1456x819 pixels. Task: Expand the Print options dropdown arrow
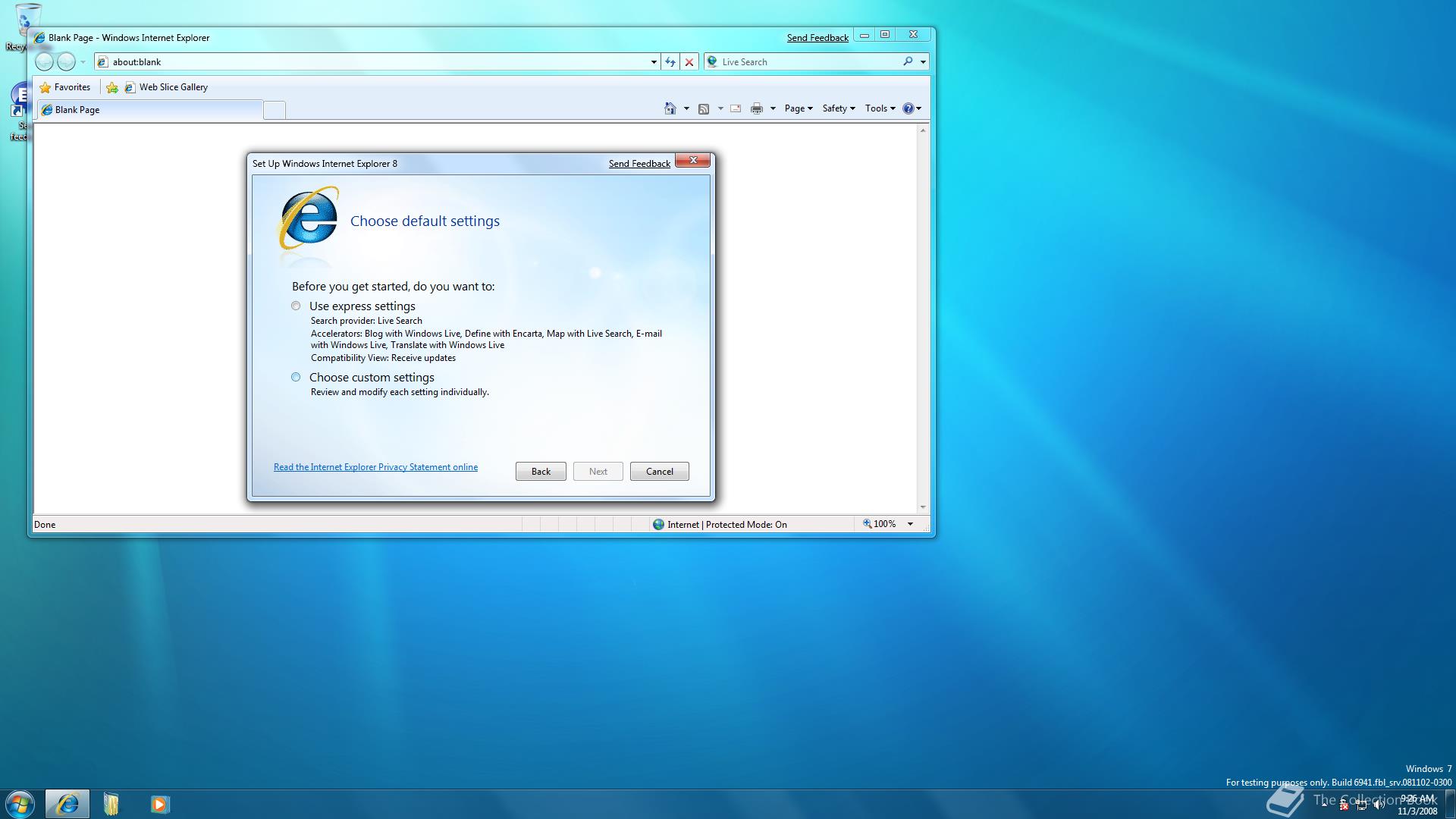[x=773, y=108]
